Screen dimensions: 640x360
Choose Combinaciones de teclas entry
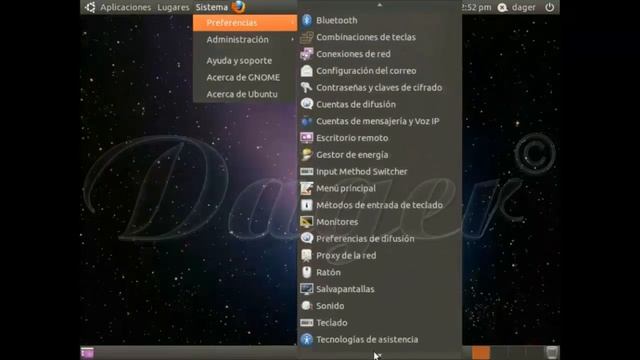[379, 37]
